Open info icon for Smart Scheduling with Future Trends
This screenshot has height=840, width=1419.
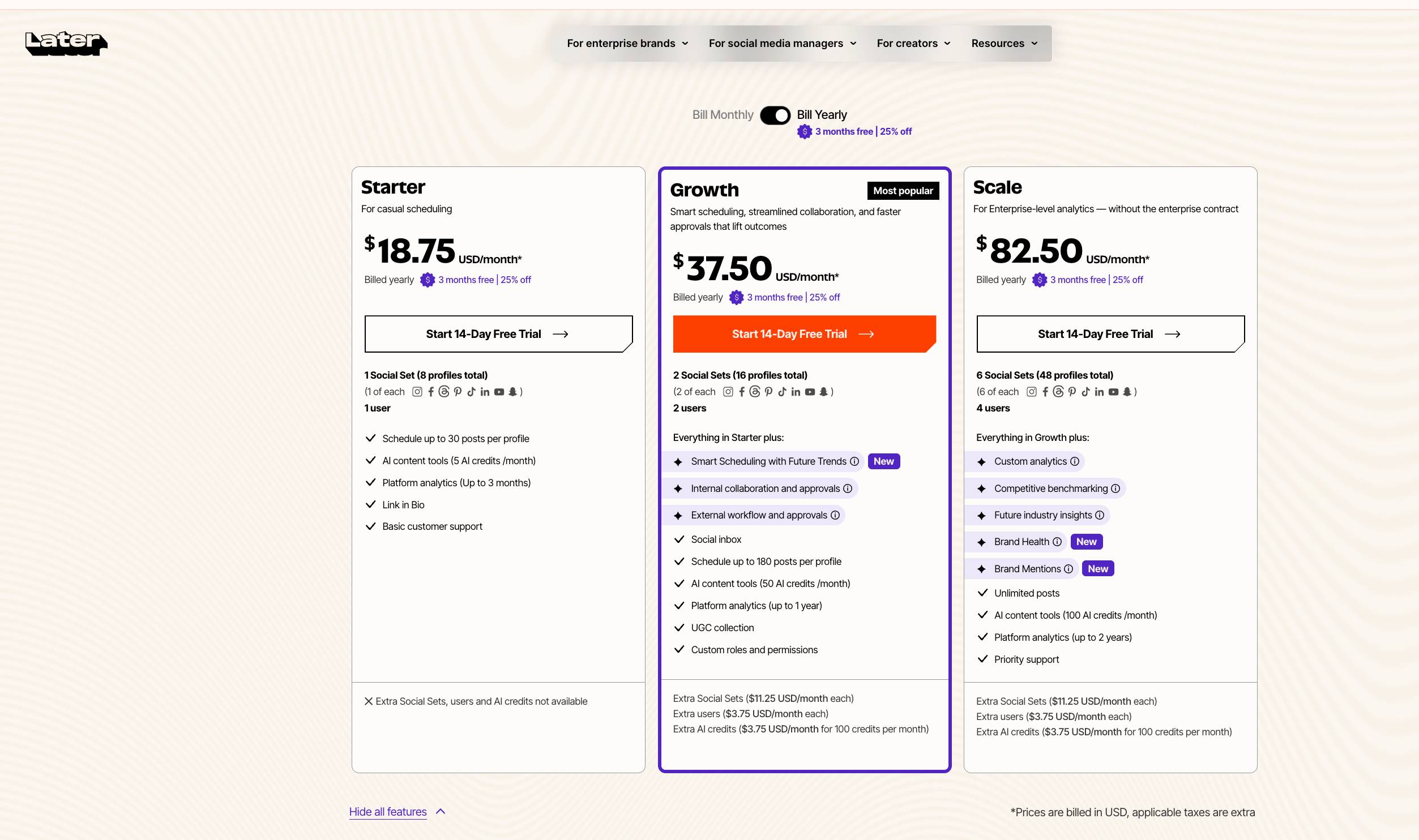[x=854, y=461]
